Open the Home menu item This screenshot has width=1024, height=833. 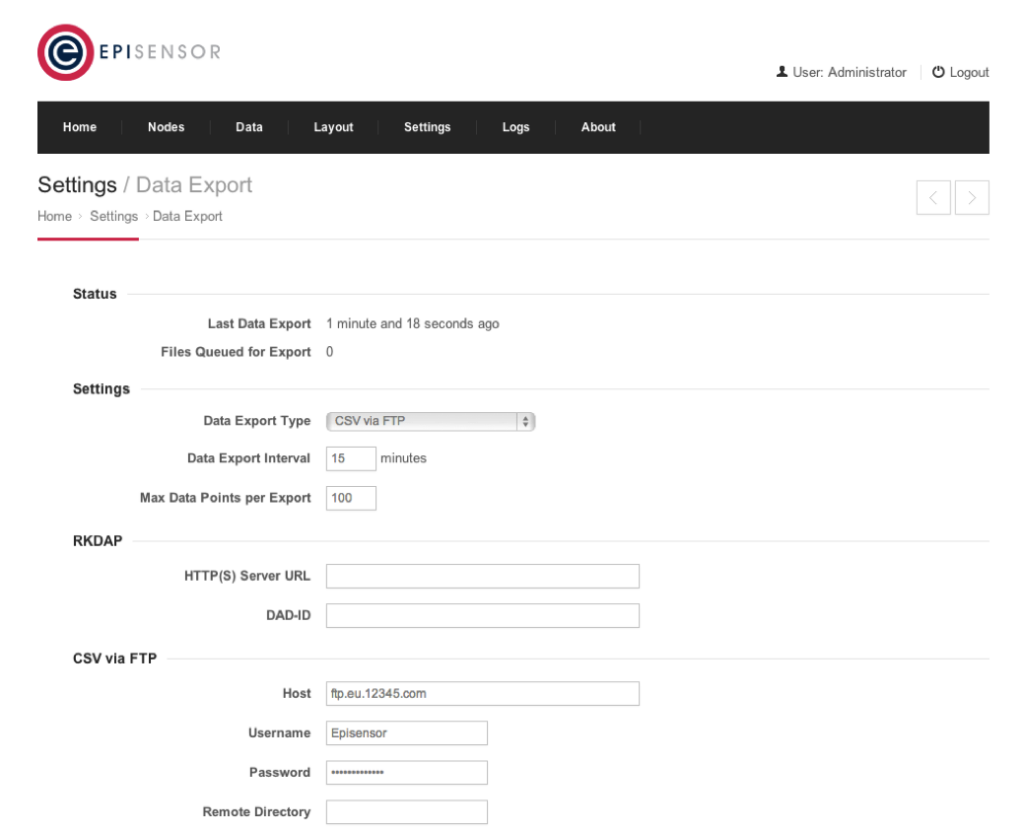point(80,127)
